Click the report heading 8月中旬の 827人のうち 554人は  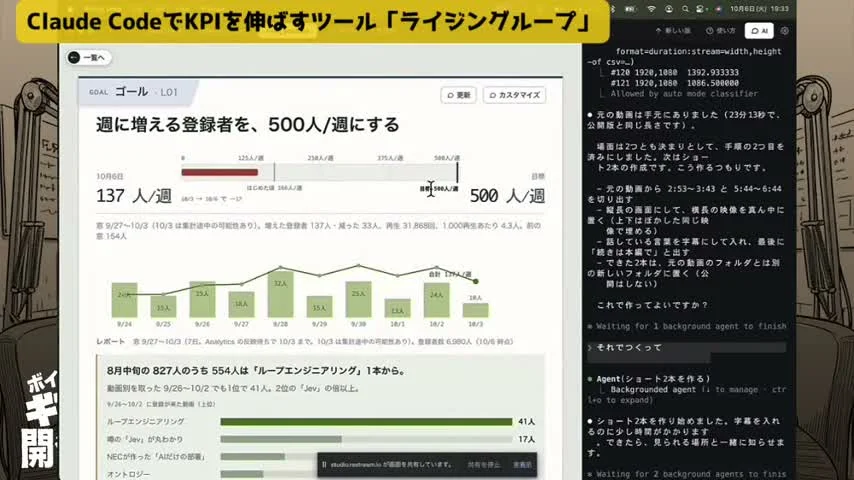tap(256, 370)
